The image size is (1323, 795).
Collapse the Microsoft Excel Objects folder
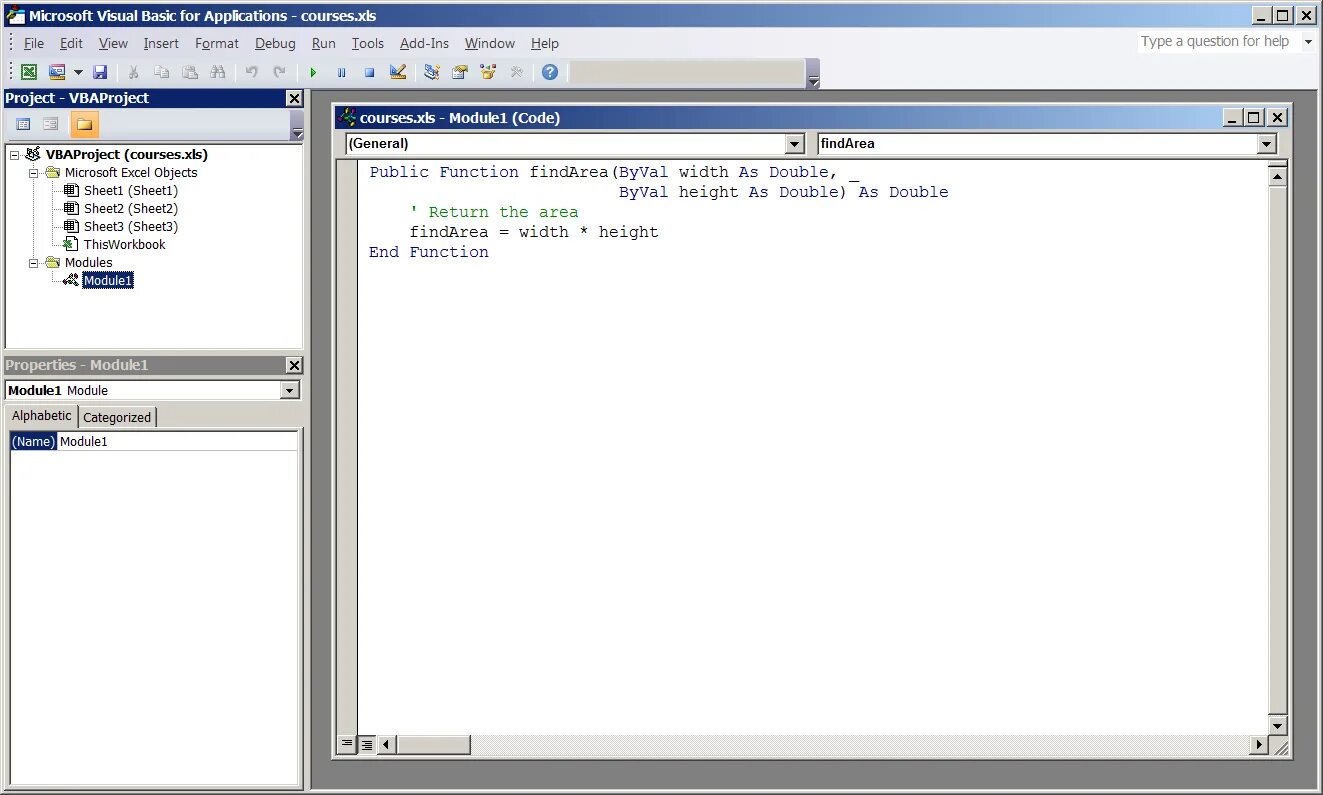click(33, 173)
